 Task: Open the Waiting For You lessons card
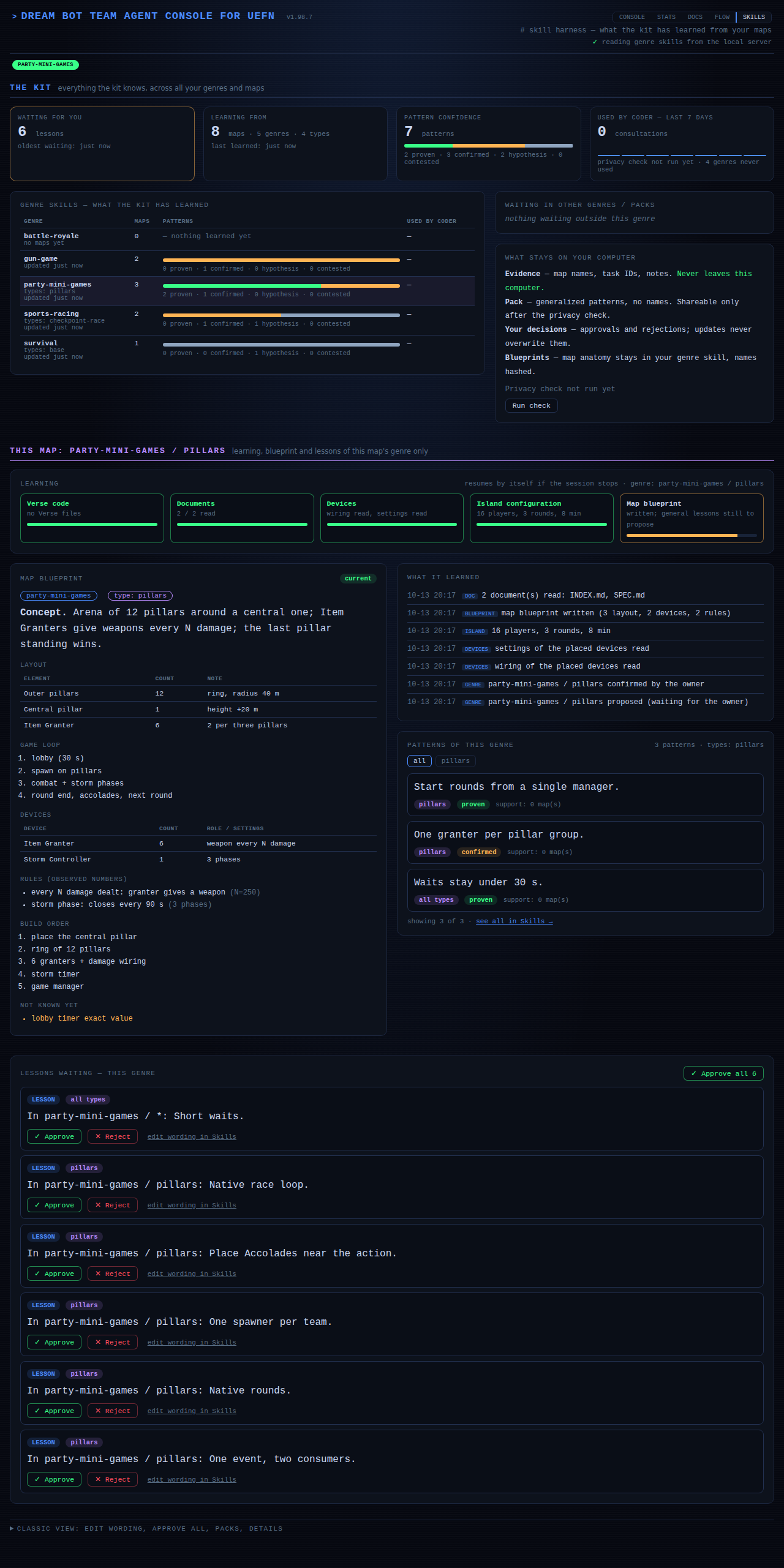pyautogui.click(x=102, y=144)
